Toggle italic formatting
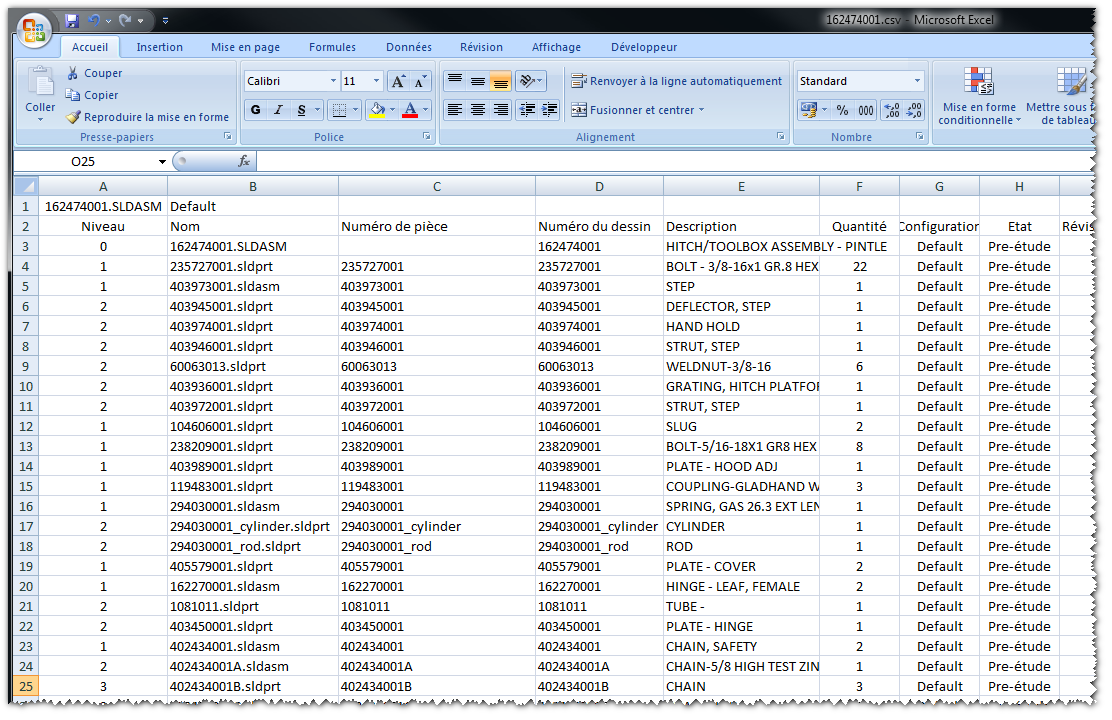 pyautogui.click(x=279, y=110)
